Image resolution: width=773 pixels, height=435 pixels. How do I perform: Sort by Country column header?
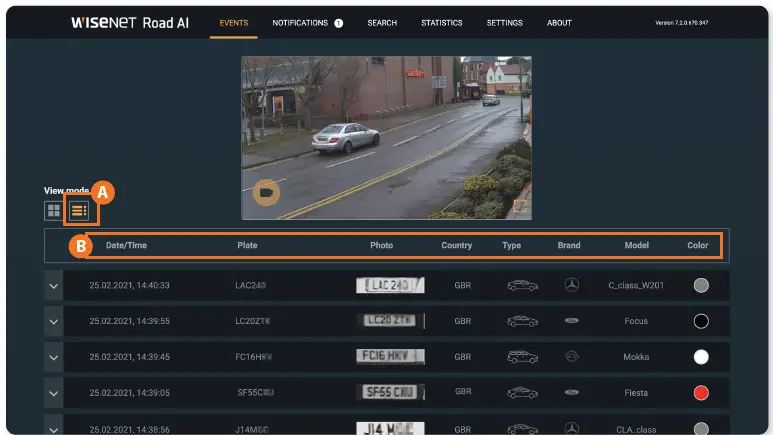click(457, 245)
